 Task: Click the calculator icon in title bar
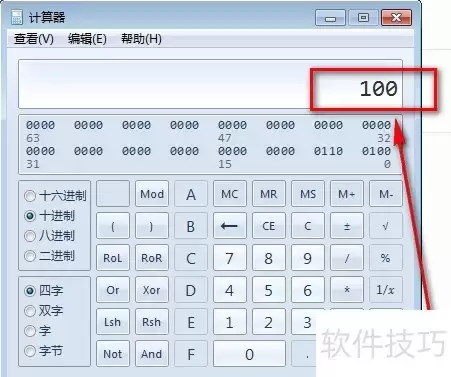click(17, 17)
